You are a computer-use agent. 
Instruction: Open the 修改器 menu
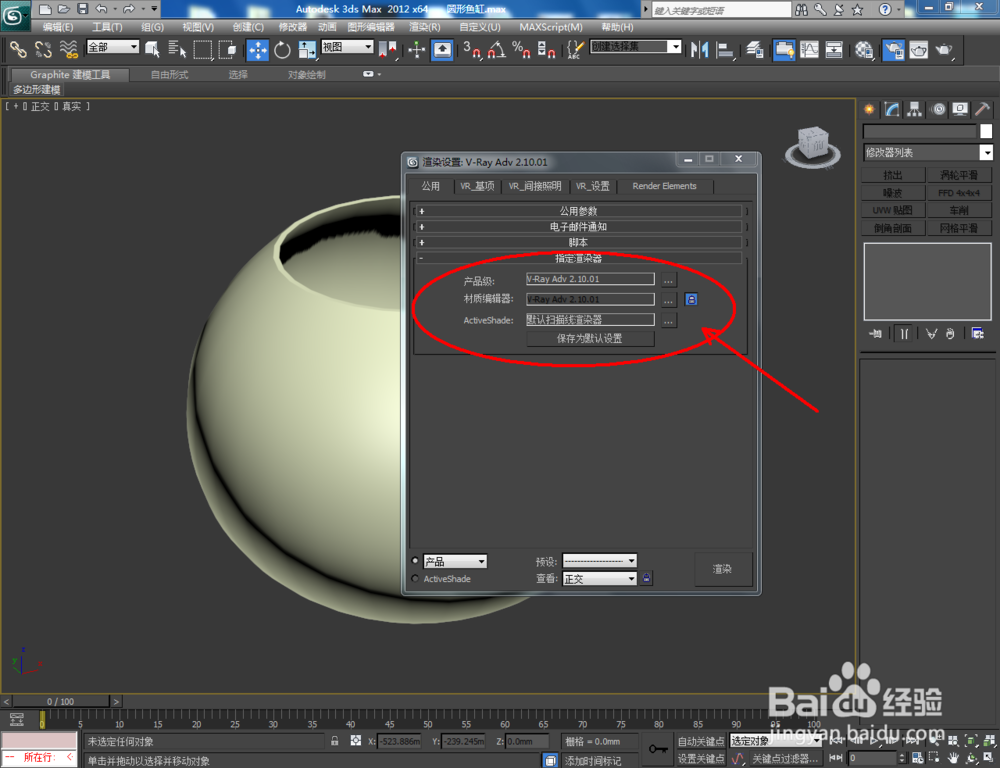click(293, 27)
